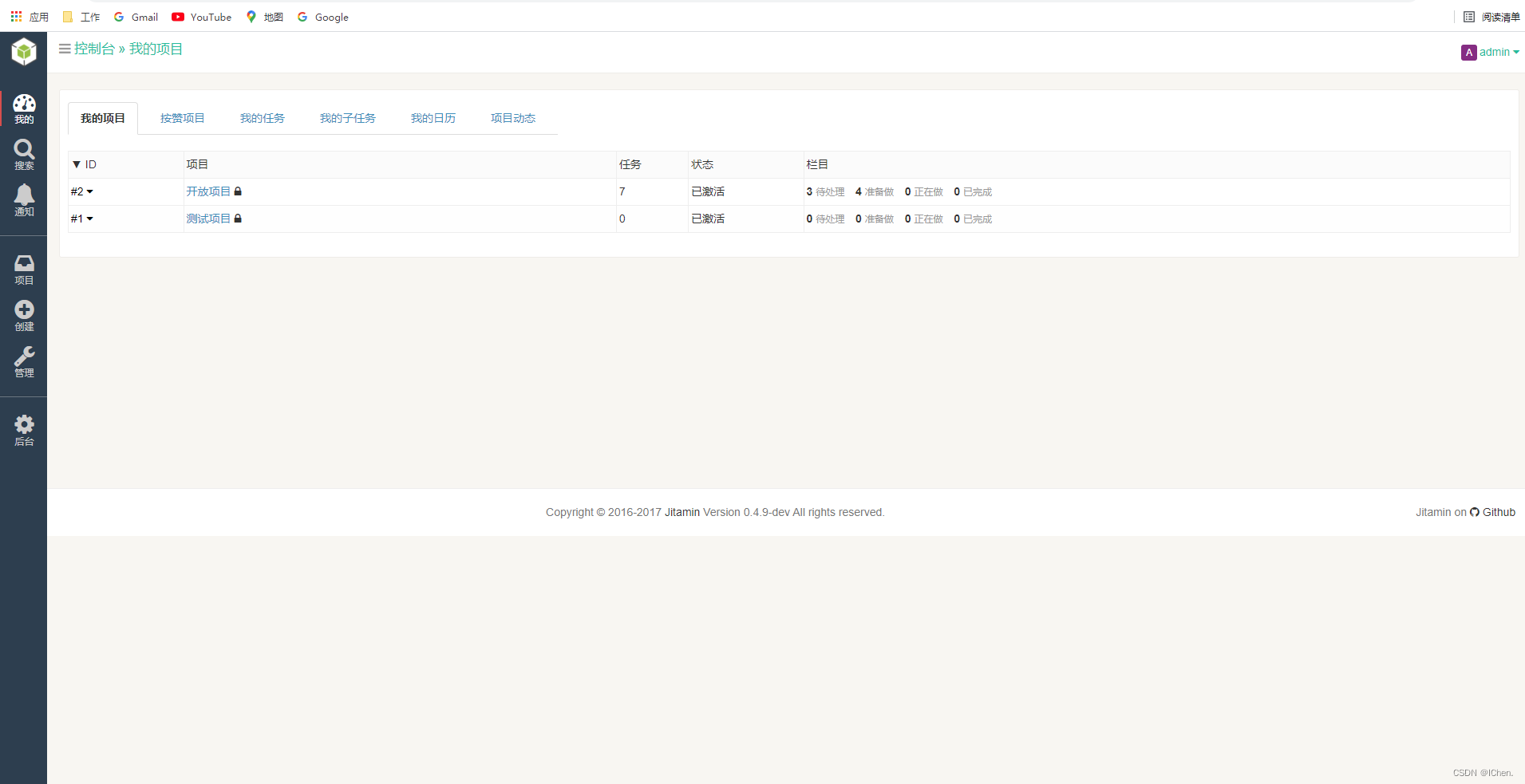1525x784 pixels.
Task: Open the Gmail bookmark
Action: (136, 17)
